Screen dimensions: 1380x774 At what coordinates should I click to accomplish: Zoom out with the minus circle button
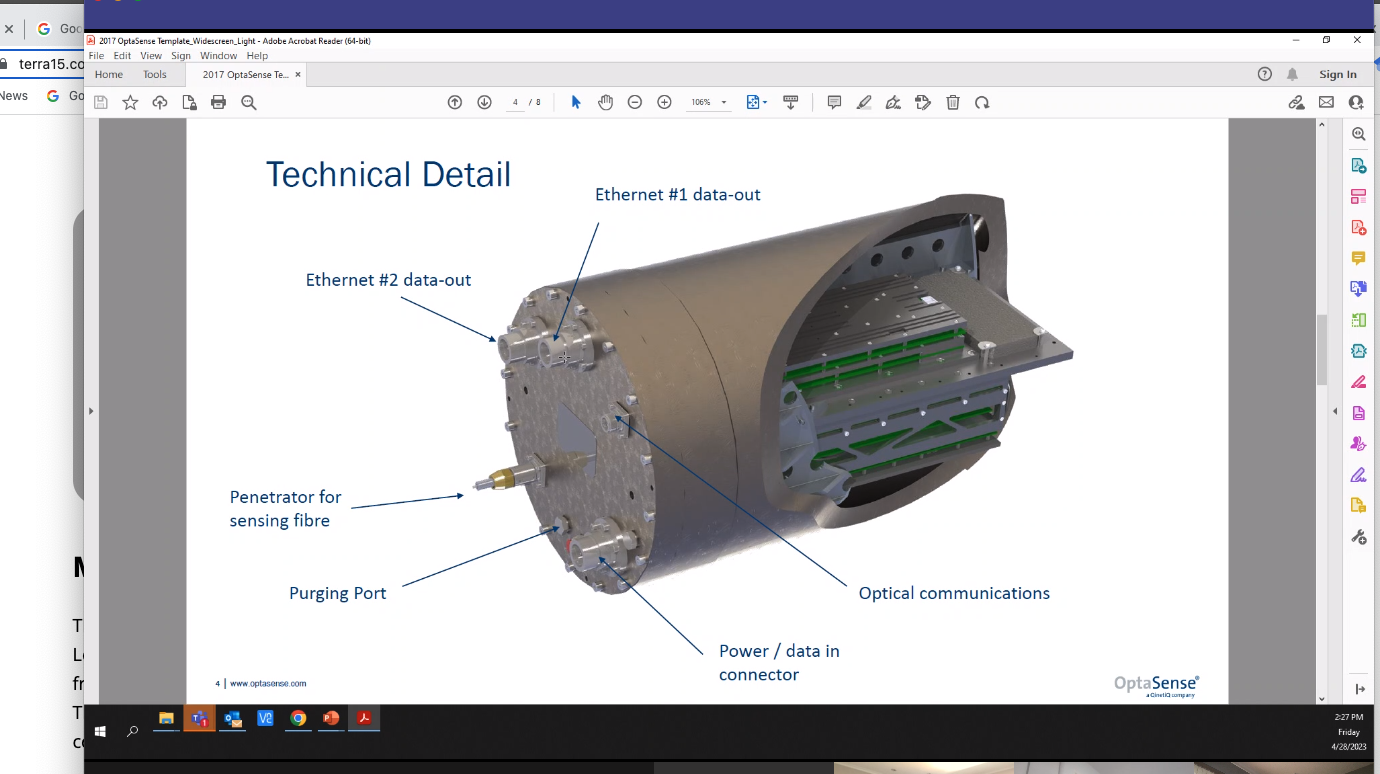tap(635, 102)
